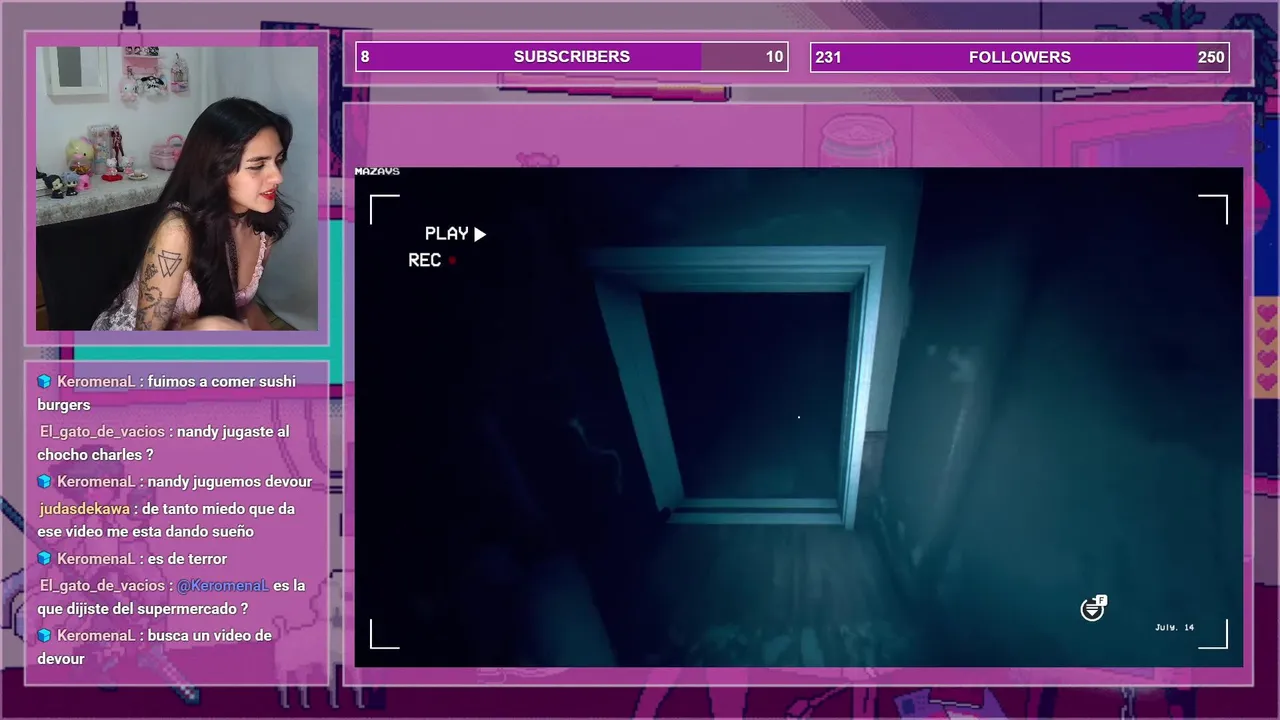Click the subscriber goal number 10
1280x720 pixels.
774,57
